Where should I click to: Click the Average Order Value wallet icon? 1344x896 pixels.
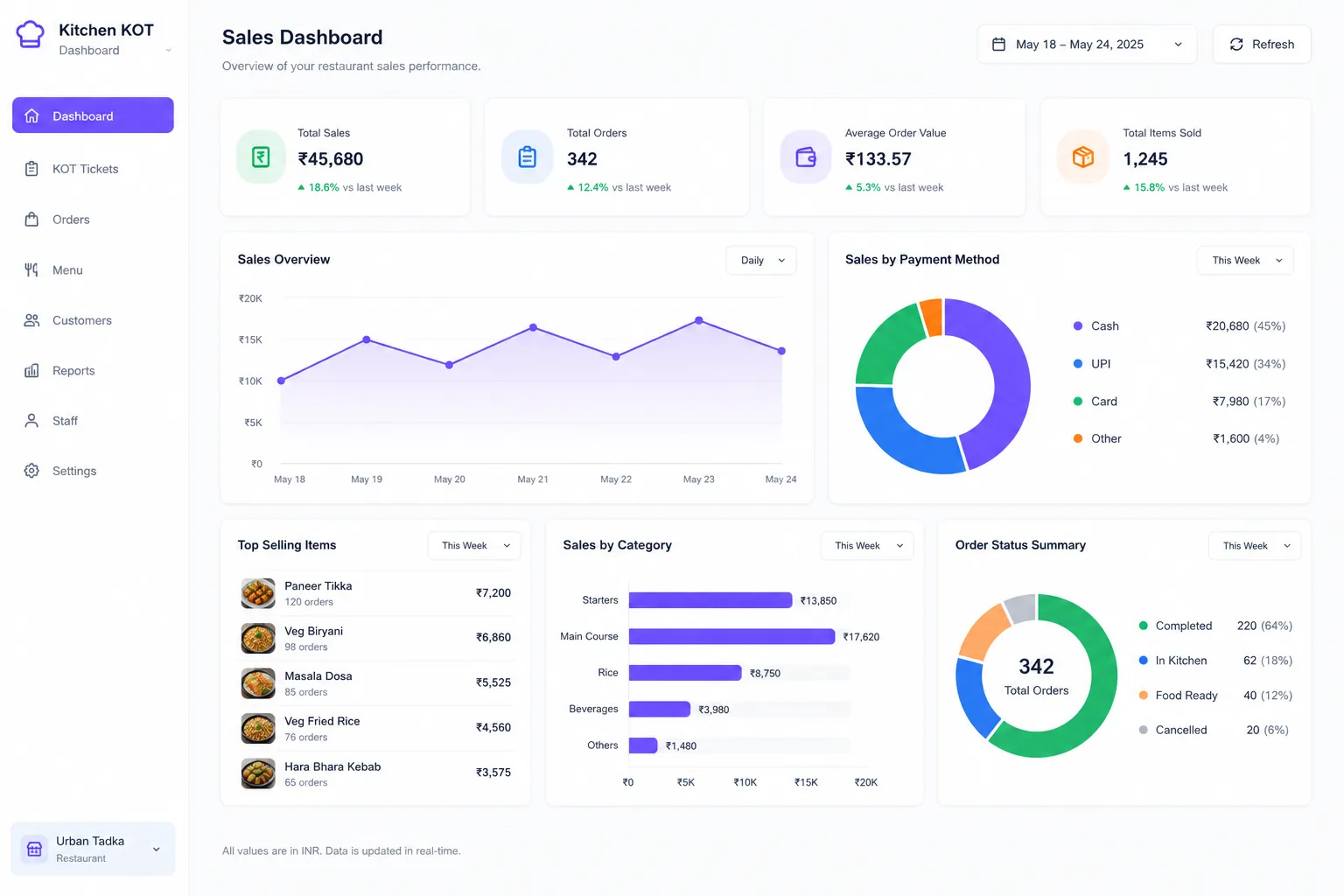click(x=806, y=157)
